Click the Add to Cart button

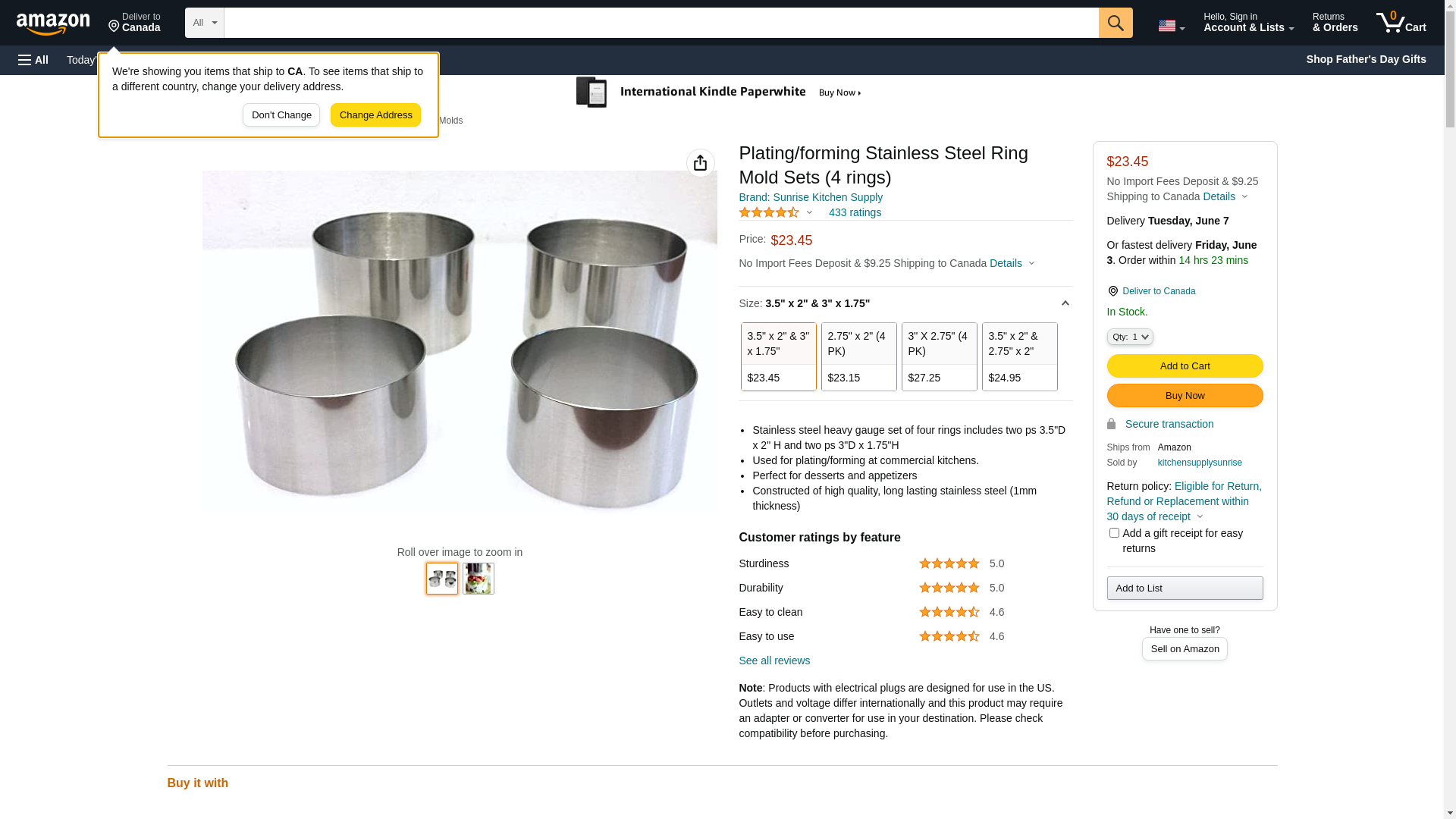[x=1185, y=366]
